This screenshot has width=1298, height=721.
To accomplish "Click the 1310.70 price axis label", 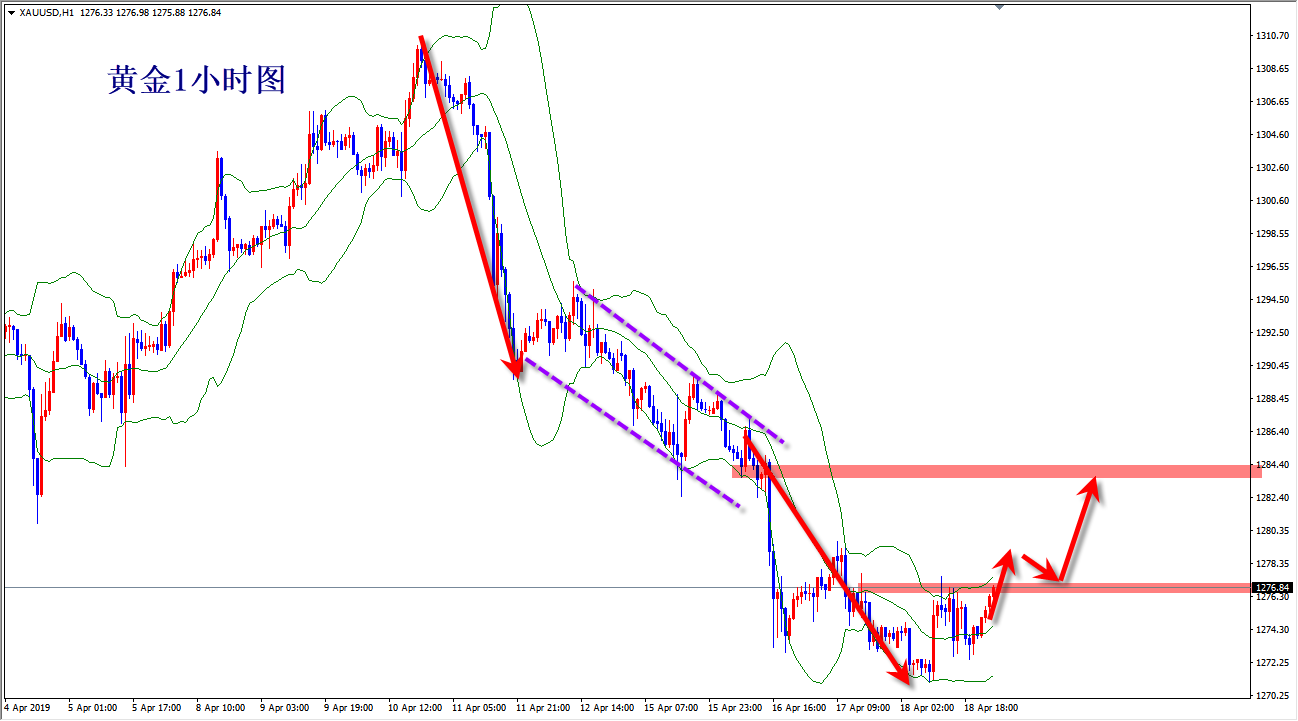I will coord(1273,36).
